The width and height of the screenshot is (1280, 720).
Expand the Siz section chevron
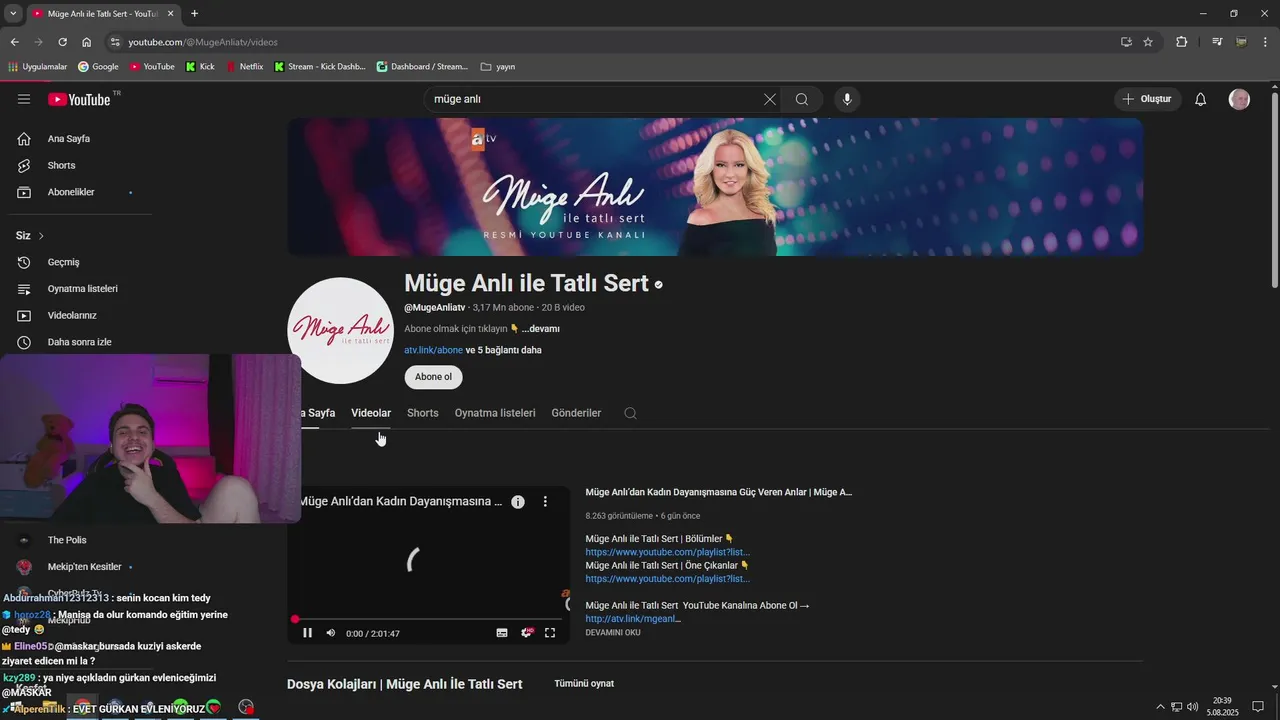[x=41, y=236]
